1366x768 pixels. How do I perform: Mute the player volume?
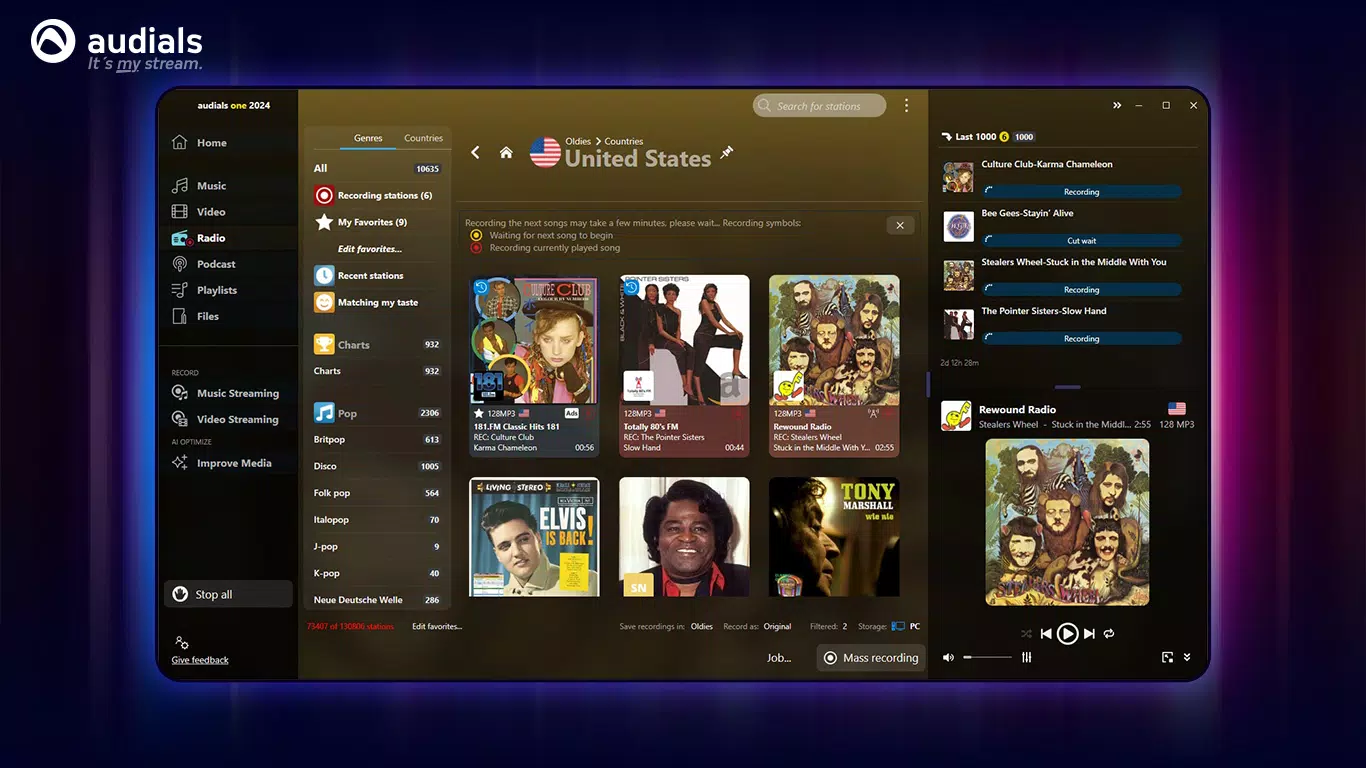tap(948, 657)
